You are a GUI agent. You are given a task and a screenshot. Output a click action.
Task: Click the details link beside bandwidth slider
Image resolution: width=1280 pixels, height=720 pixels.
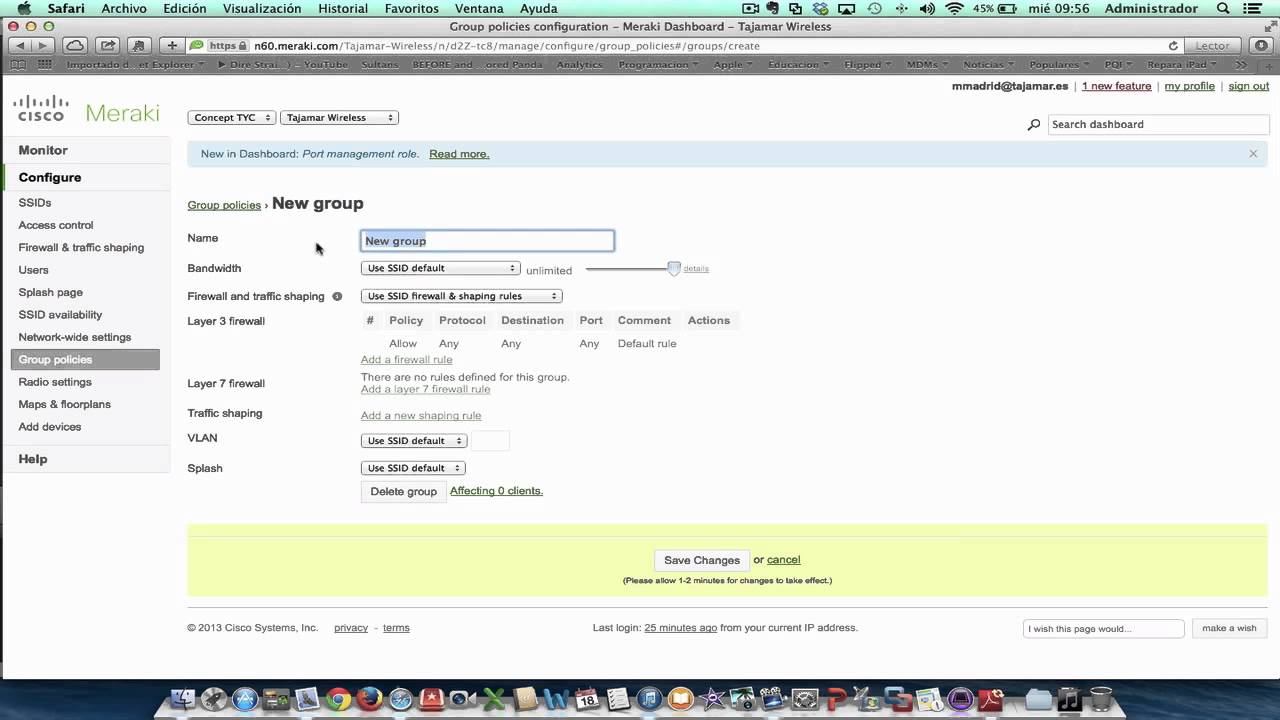point(696,269)
